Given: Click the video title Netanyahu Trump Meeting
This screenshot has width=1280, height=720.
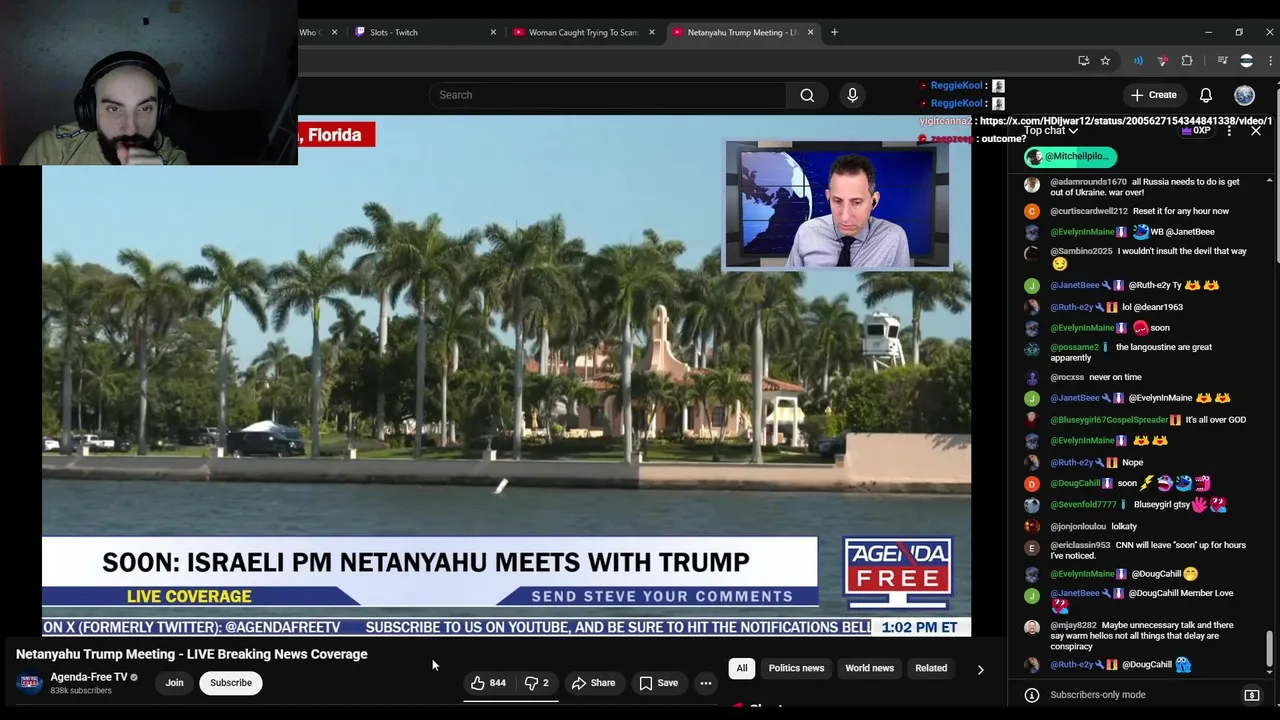Looking at the screenshot, I should click(192, 654).
